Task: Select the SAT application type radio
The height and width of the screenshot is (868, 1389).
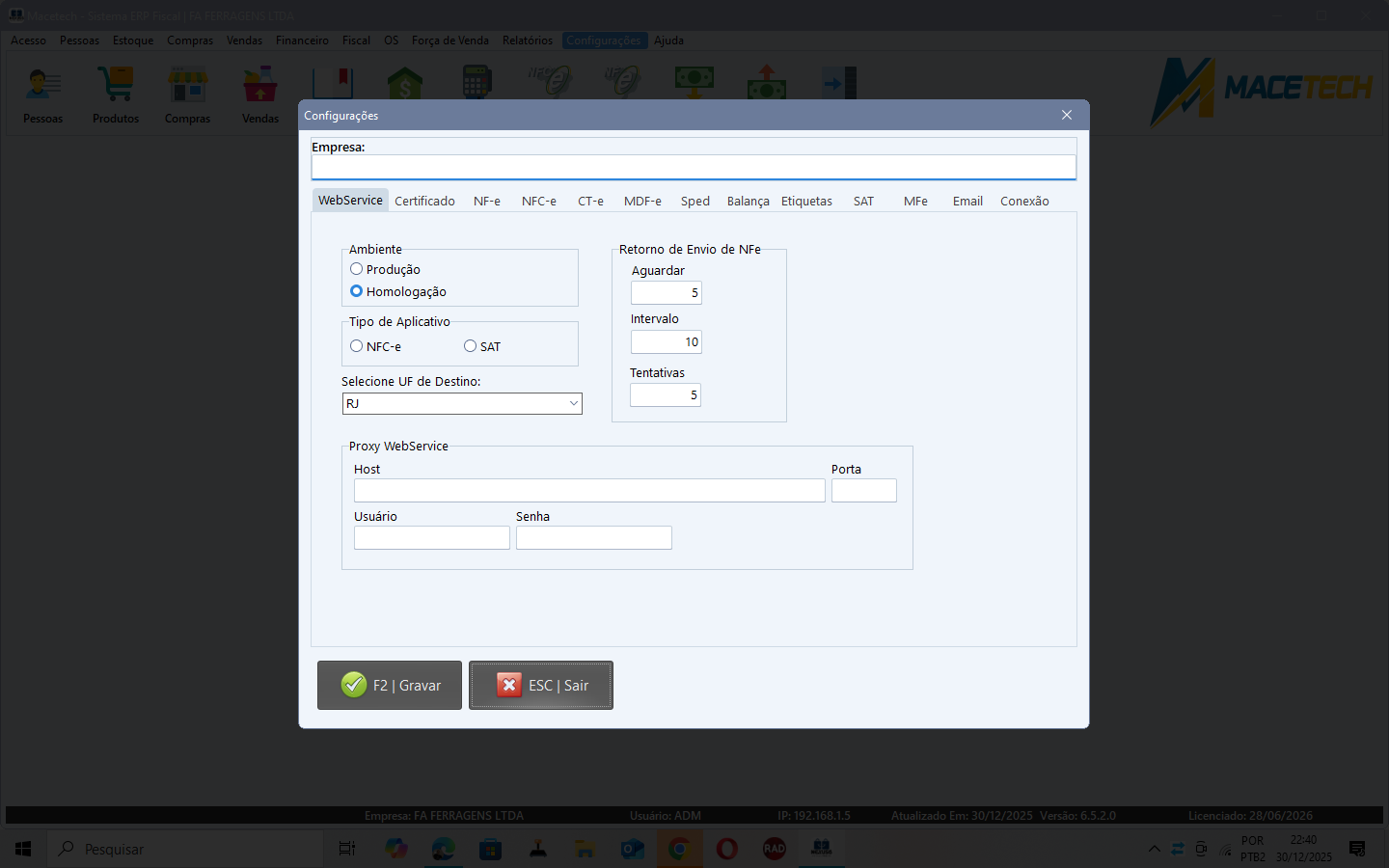Action: [x=471, y=346]
